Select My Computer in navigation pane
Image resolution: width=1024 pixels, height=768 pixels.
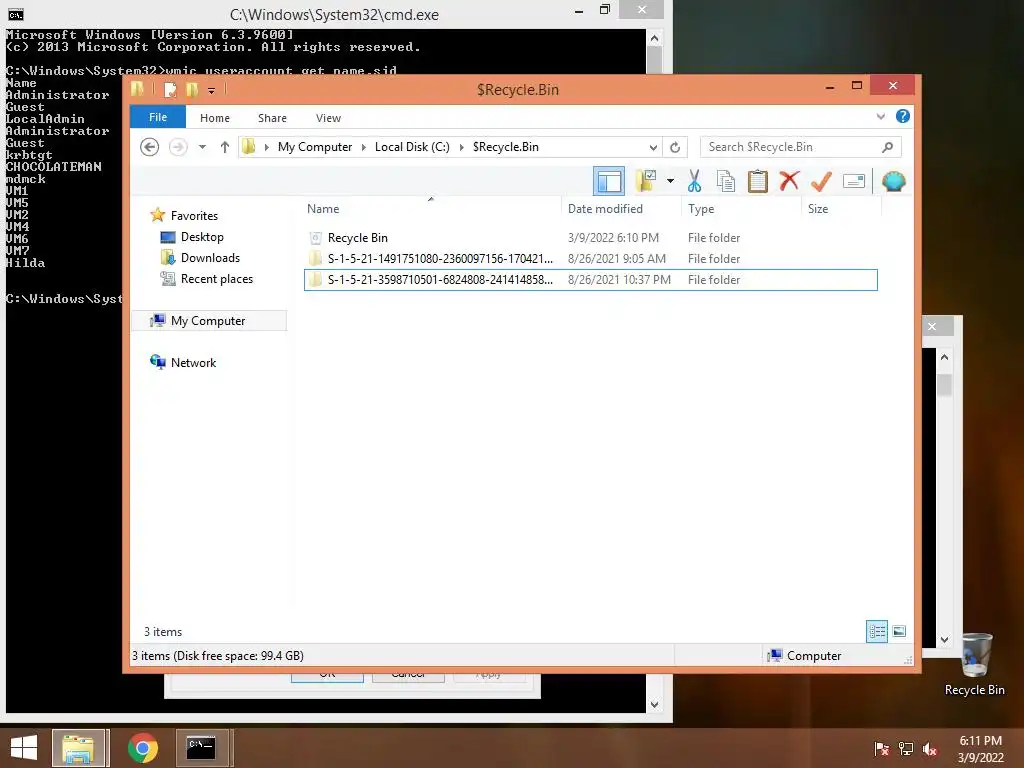(208, 321)
